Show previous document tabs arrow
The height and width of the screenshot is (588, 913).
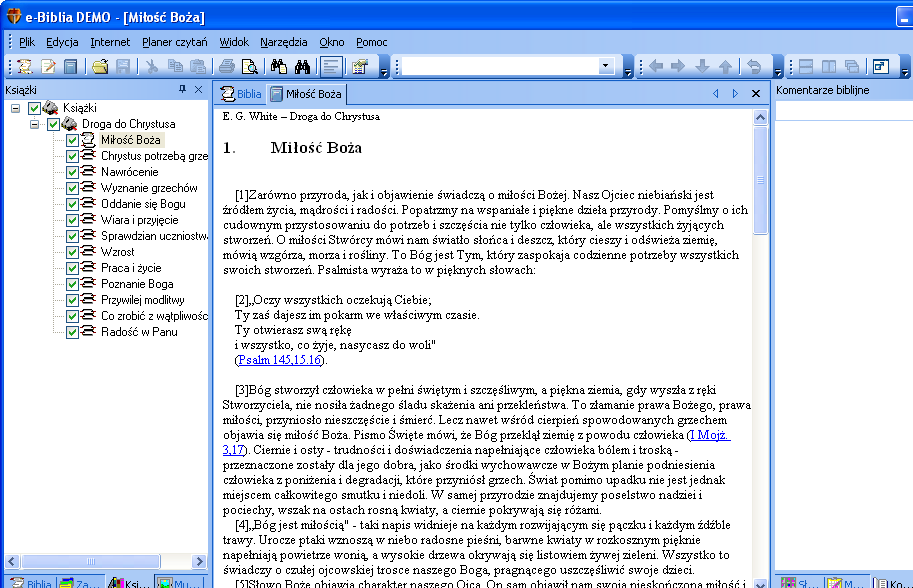[x=716, y=94]
